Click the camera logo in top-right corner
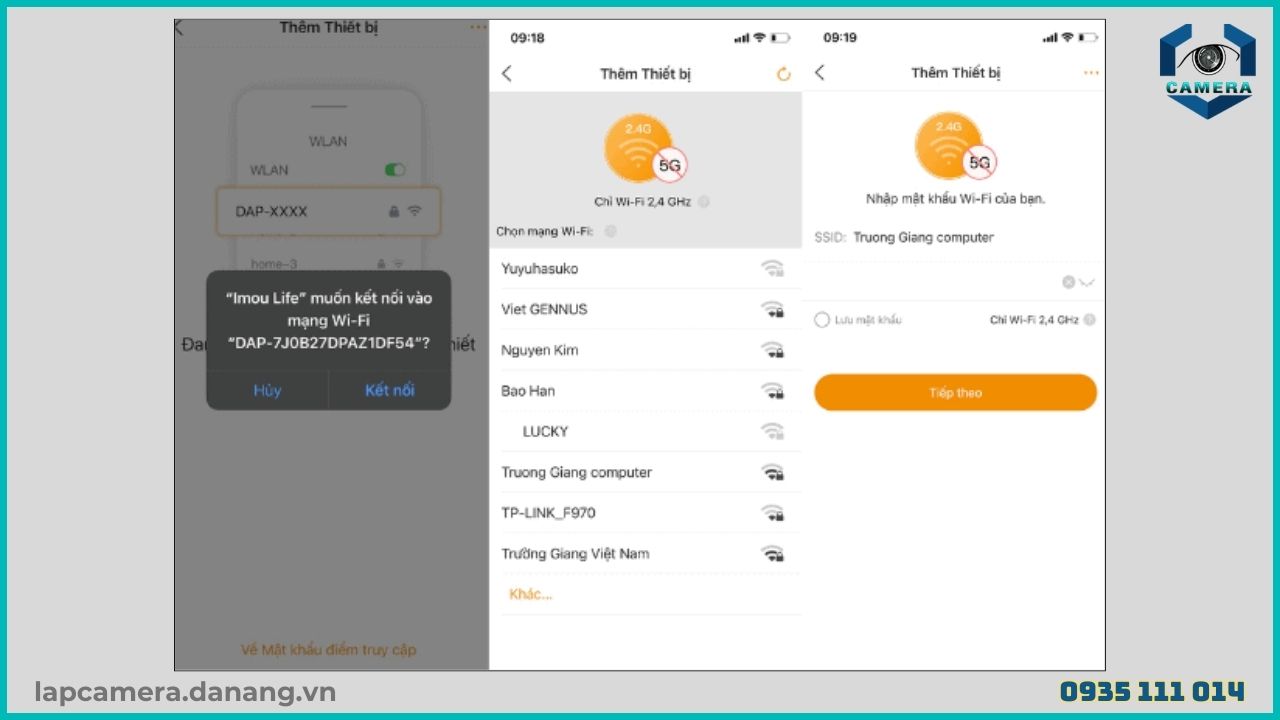The image size is (1280, 720). click(1207, 72)
